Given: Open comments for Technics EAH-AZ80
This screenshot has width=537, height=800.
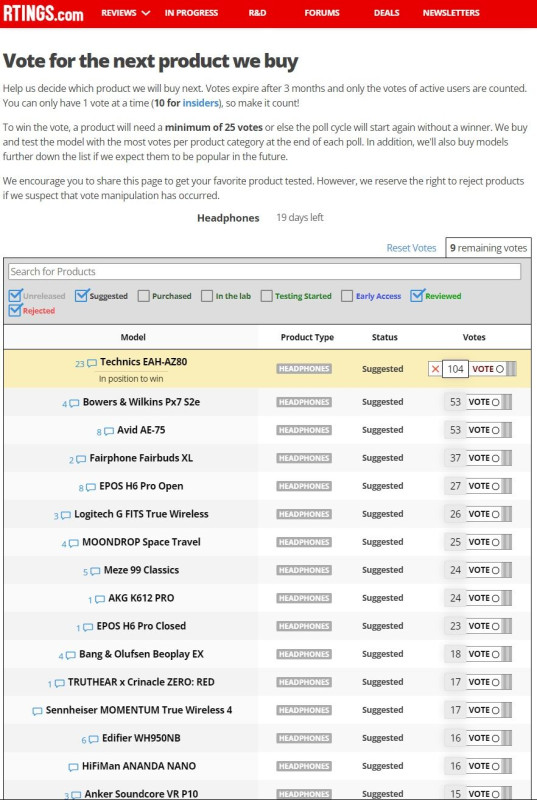Looking at the screenshot, I should [86, 363].
